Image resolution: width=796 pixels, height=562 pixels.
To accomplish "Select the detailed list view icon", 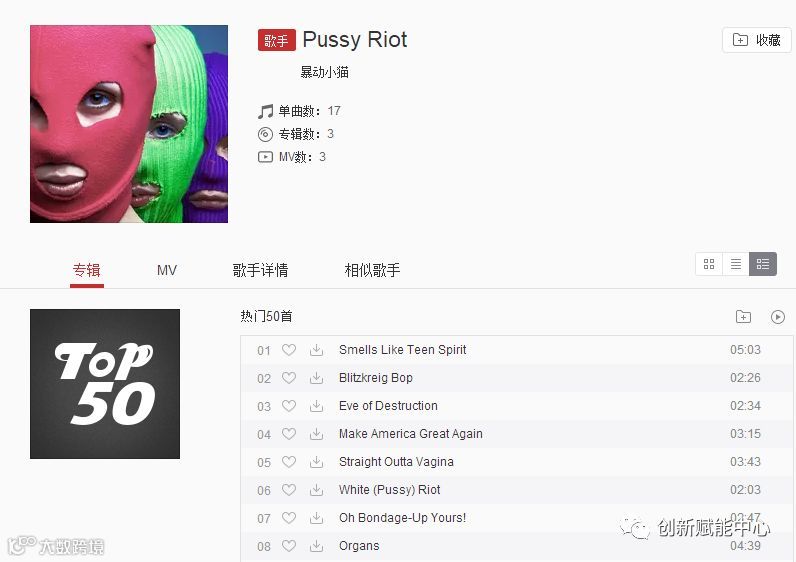I will (763, 264).
